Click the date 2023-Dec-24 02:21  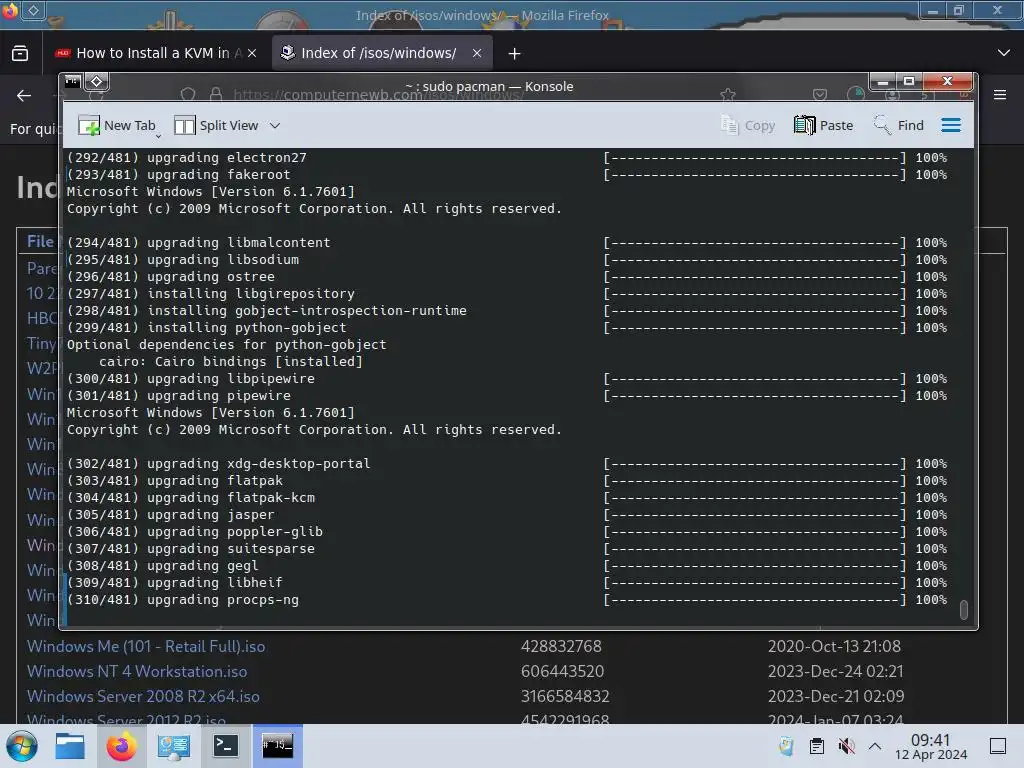(x=835, y=671)
